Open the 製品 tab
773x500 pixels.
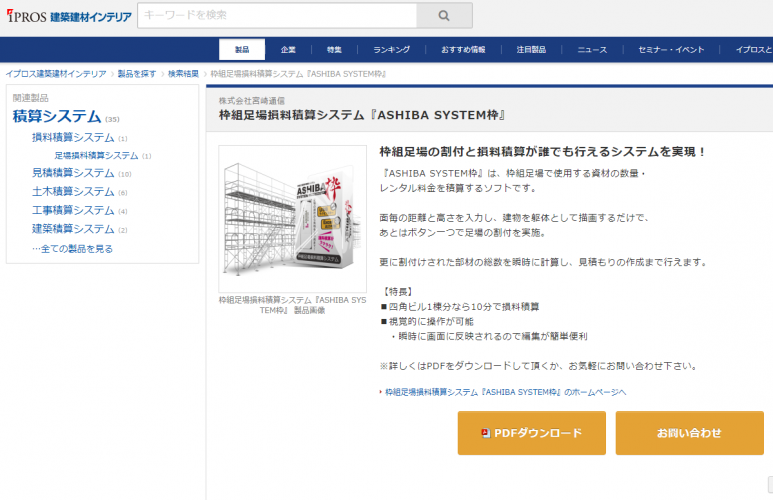(242, 49)
